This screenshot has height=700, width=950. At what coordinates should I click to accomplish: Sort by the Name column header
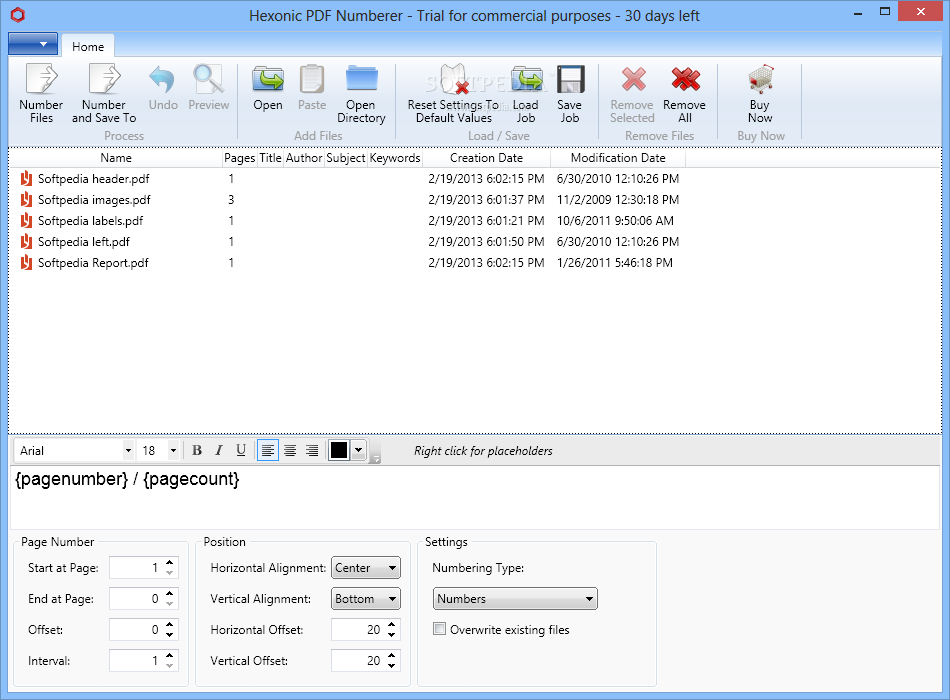click(116, 158)
